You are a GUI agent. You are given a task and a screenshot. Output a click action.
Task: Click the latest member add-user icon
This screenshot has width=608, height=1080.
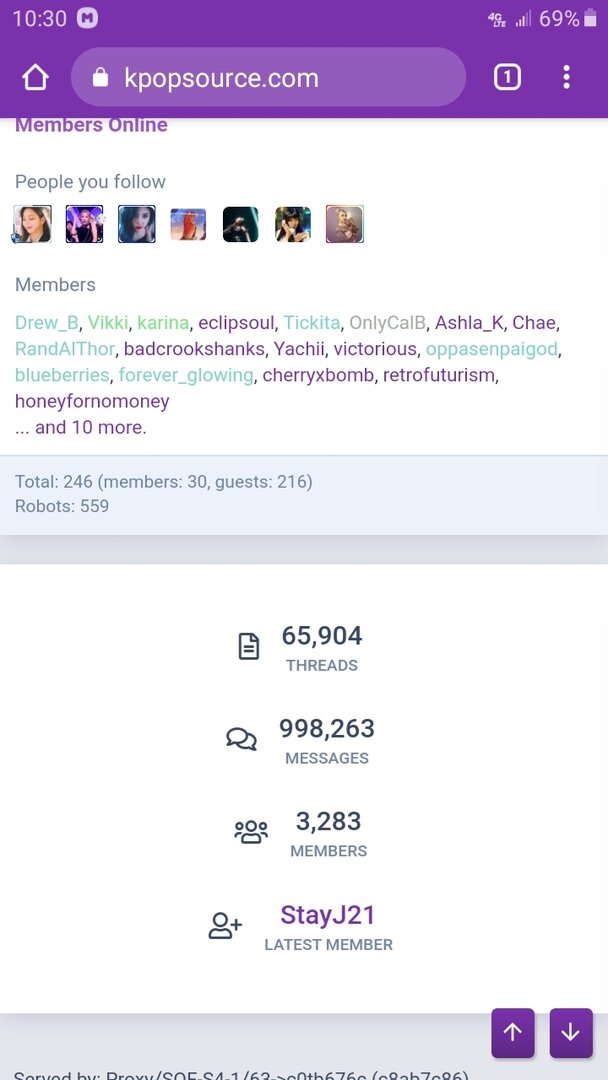(x=225, y=926)
